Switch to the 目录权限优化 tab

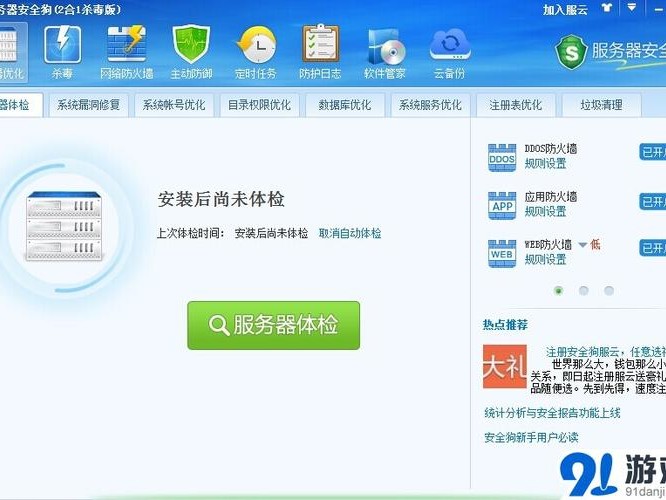tap(260, 105)
